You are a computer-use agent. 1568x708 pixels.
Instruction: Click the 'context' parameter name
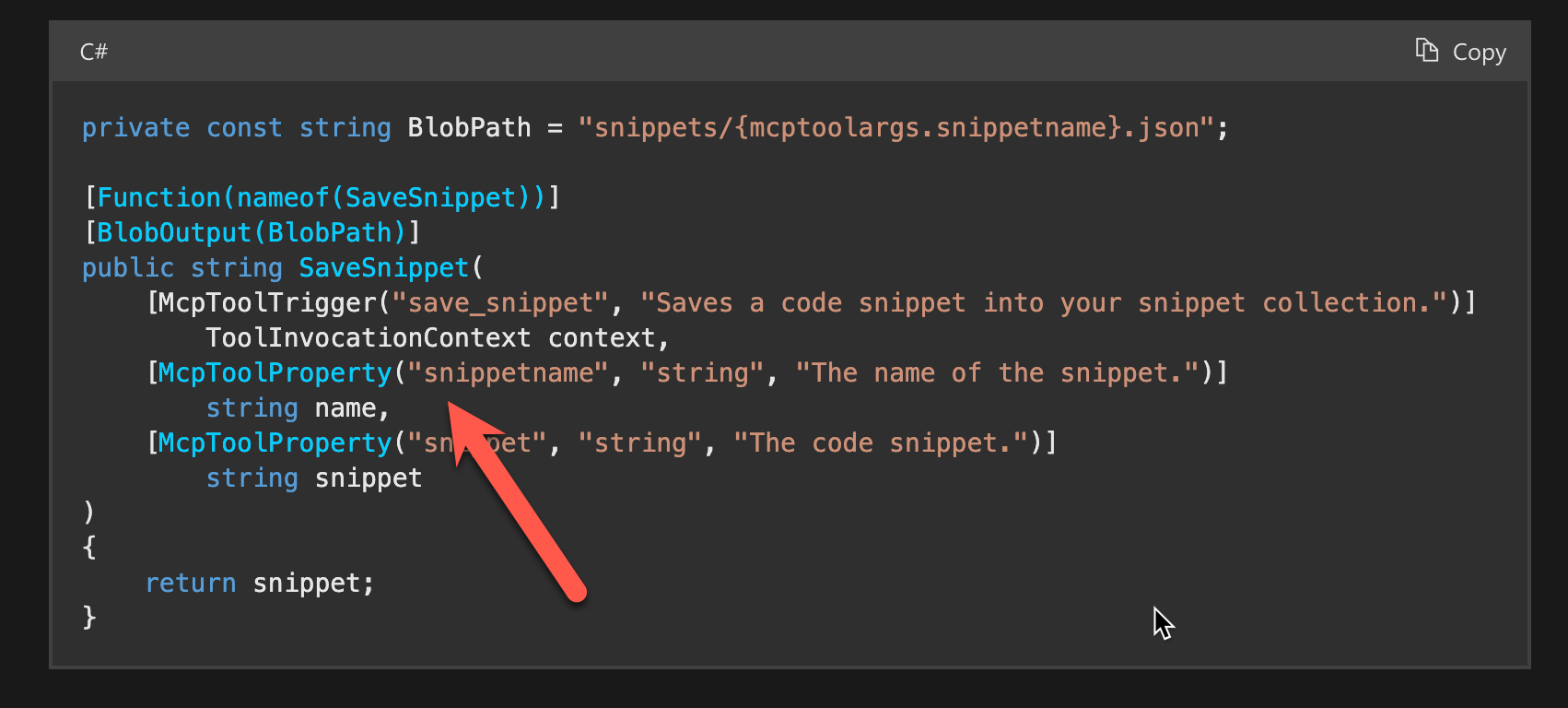(602, 337)
